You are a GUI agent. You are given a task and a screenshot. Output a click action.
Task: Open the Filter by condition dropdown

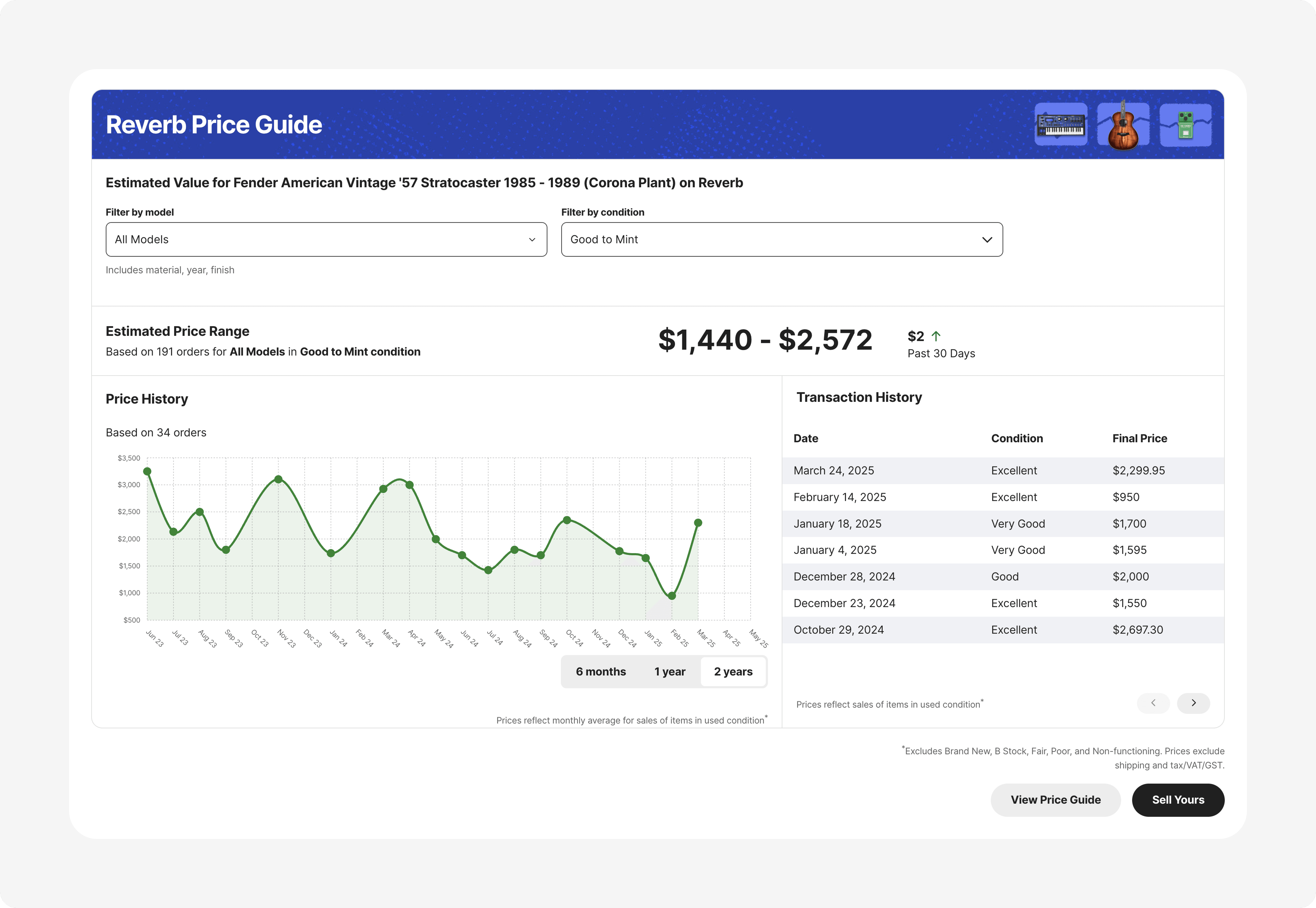(x=782, y=239)
